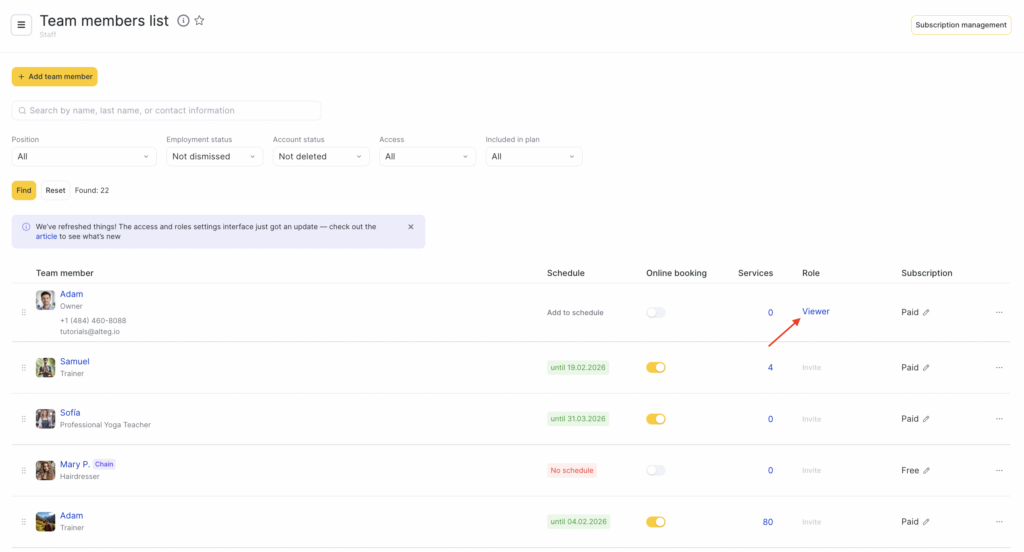Image resolution: width=1024 pixels, height=552 pixels.
Task: Turn off Sofia's online booking toggle
Action: tap(656, 419)
